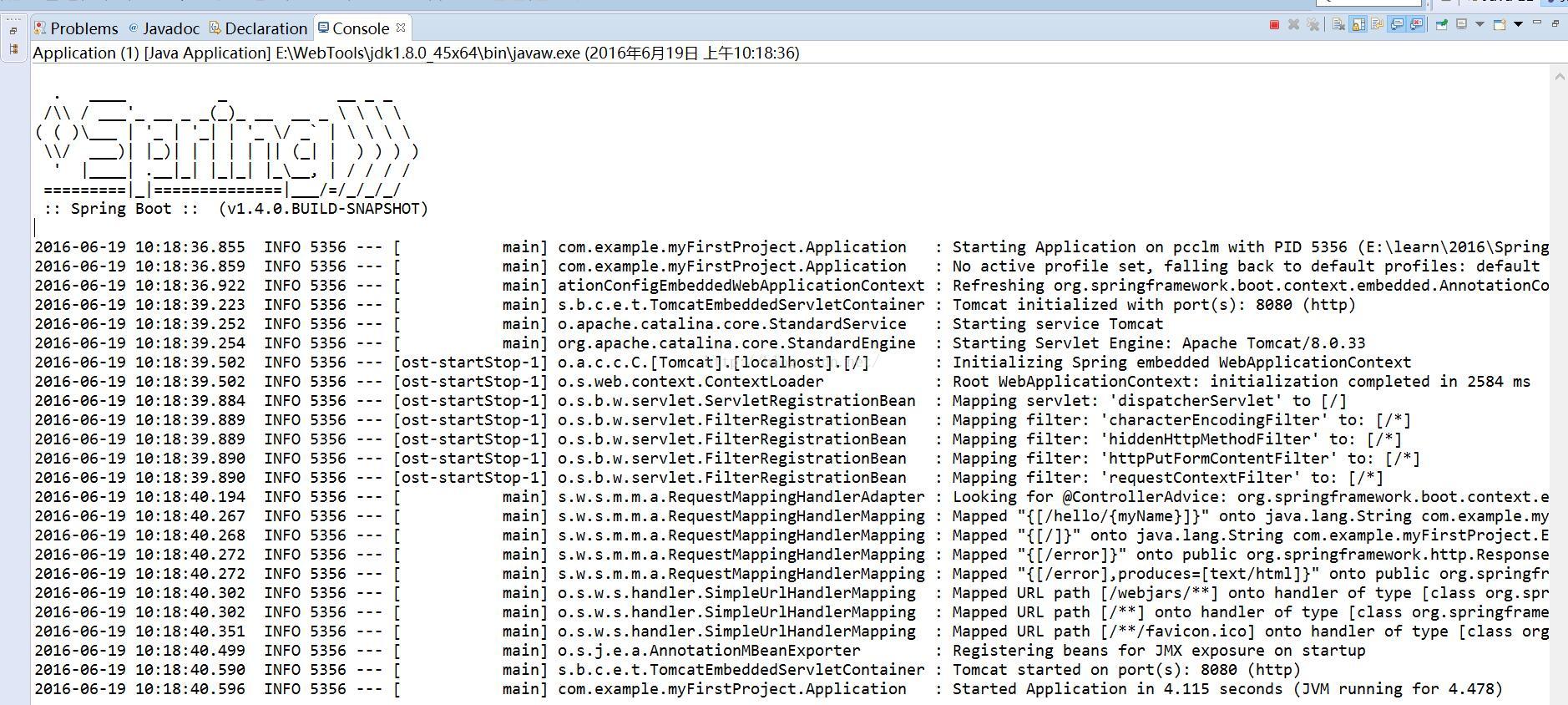Click 'Mapping servlet: 'dispatcherServlet' to [/]'
This screenshot has width=1568, height=705.
1150,401
